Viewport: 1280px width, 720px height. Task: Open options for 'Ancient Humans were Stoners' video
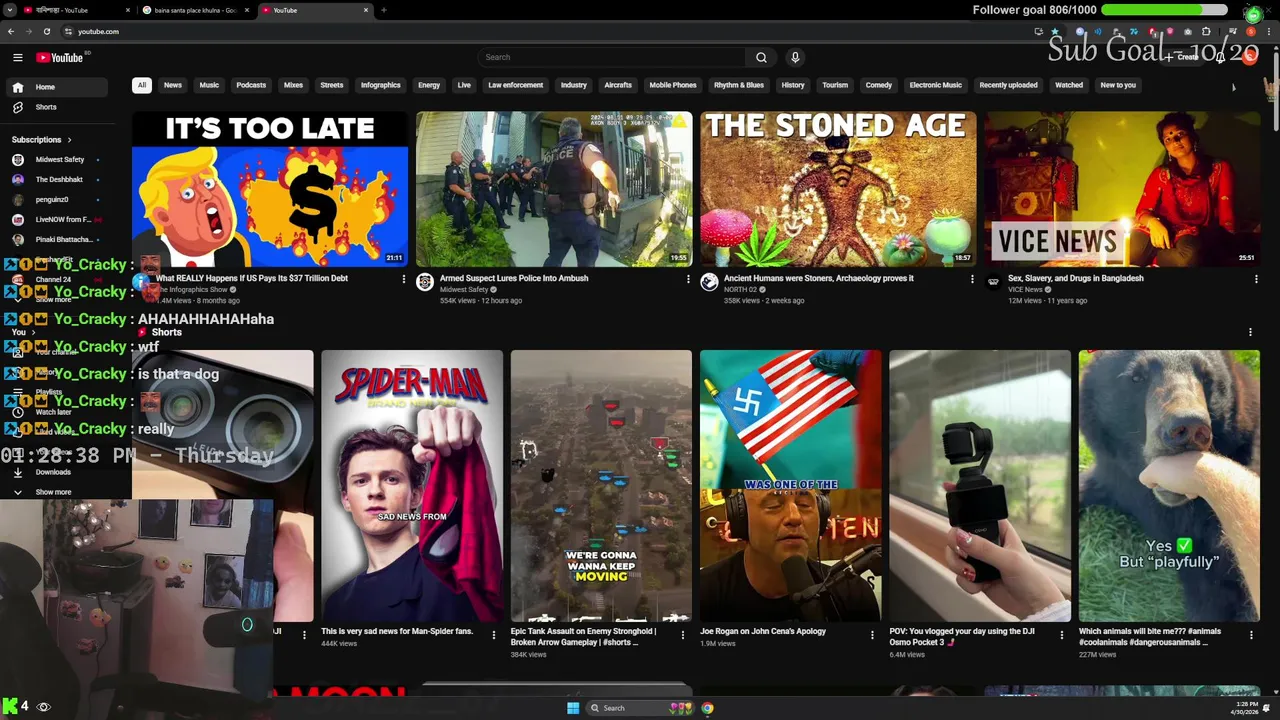pos(972,279)
